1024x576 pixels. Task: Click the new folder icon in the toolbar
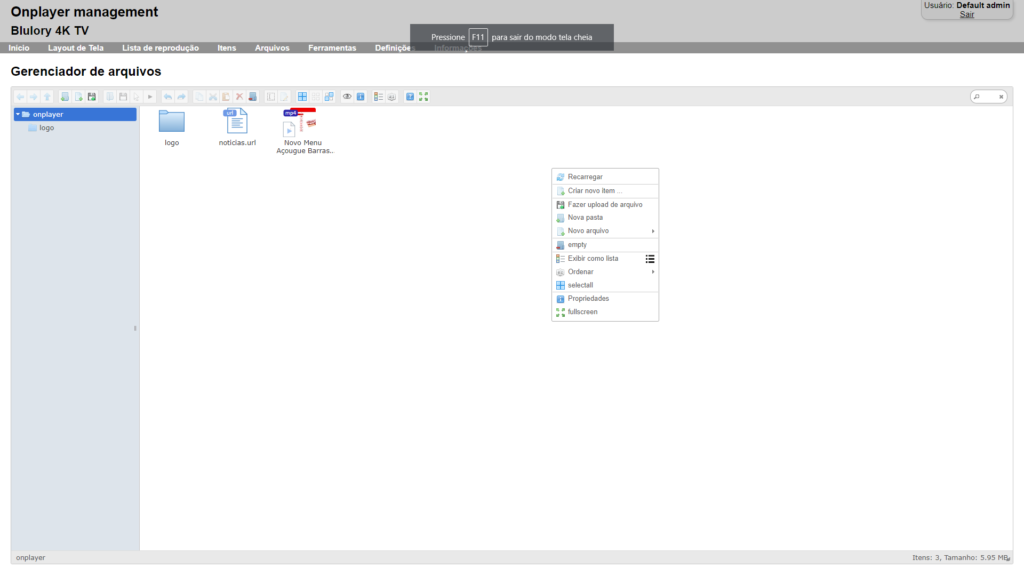click(x=65, y=97)
